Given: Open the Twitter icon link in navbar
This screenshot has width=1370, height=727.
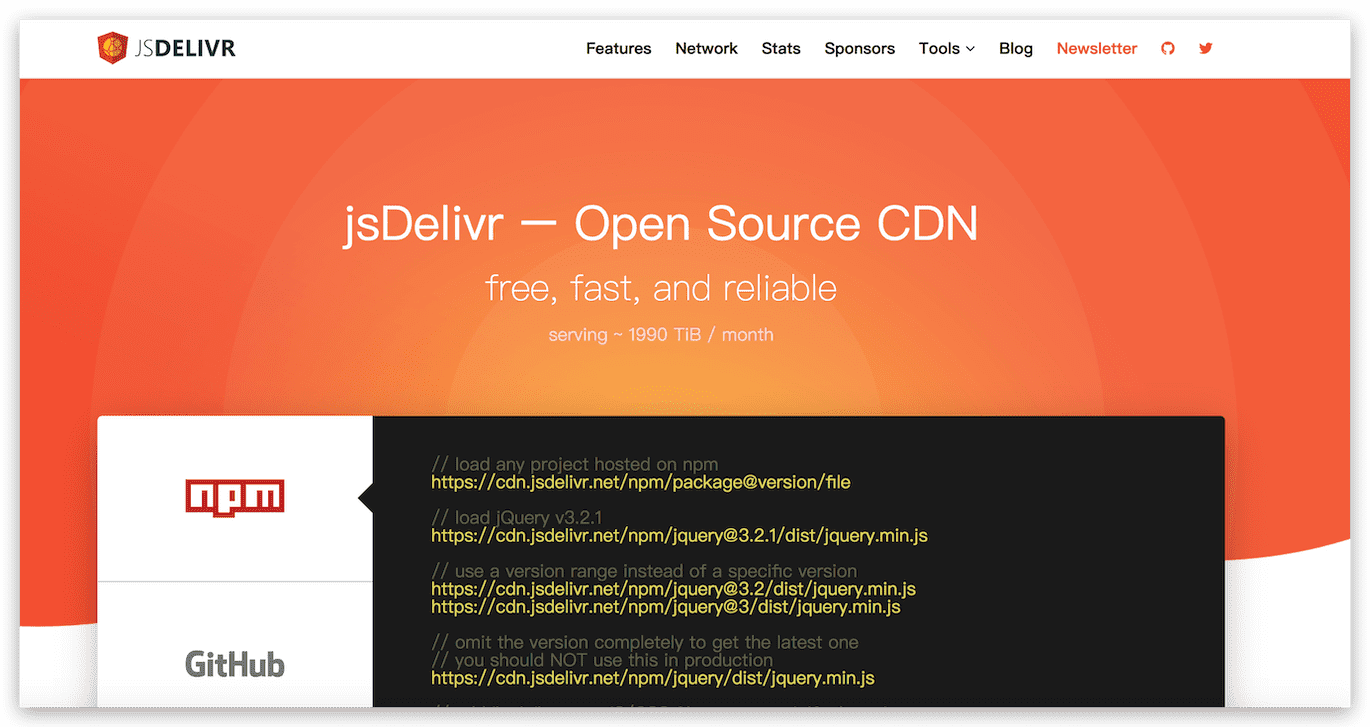Looking at the screenshot, I should [x=1206, y=48].
